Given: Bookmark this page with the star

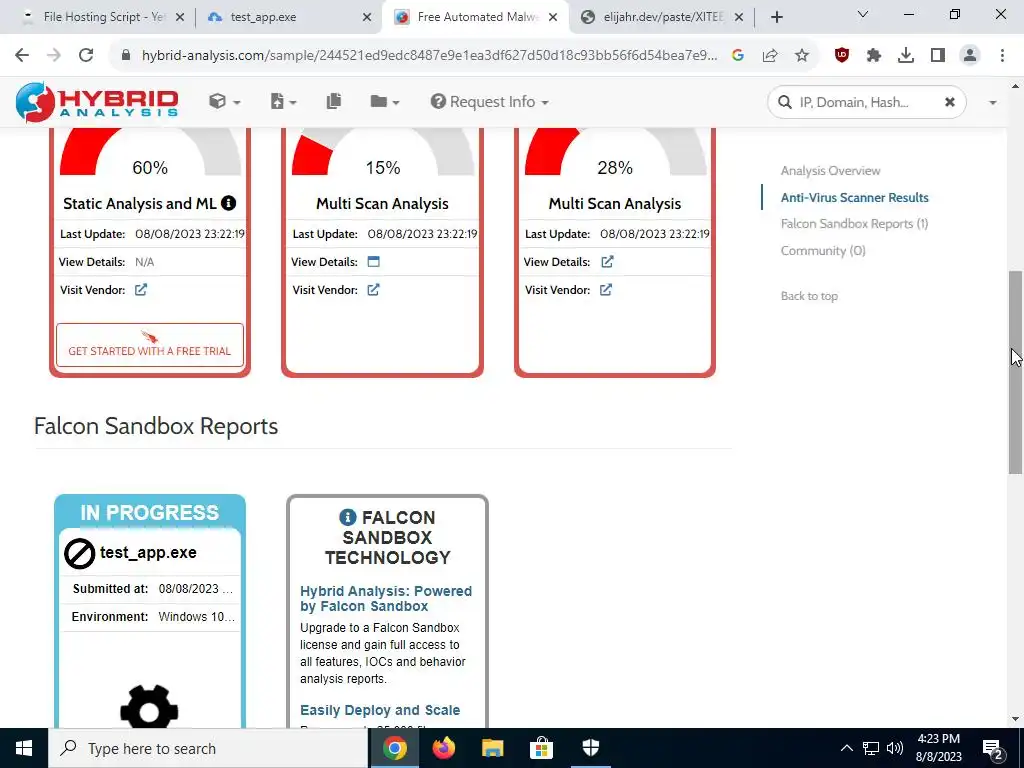Looking at the screenshot, I should 802,56.
